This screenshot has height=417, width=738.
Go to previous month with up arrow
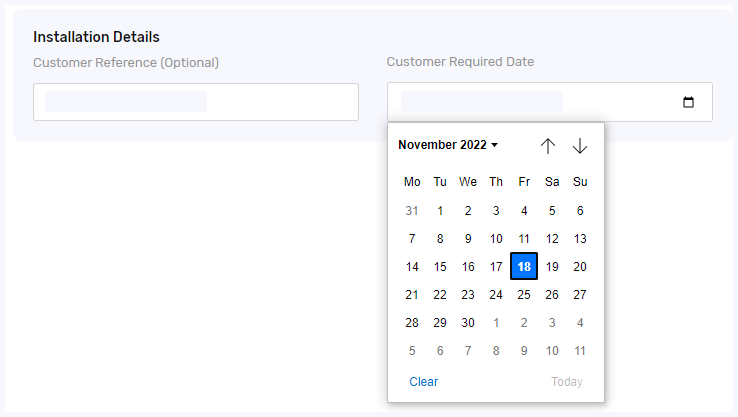[x=548, y=146]
